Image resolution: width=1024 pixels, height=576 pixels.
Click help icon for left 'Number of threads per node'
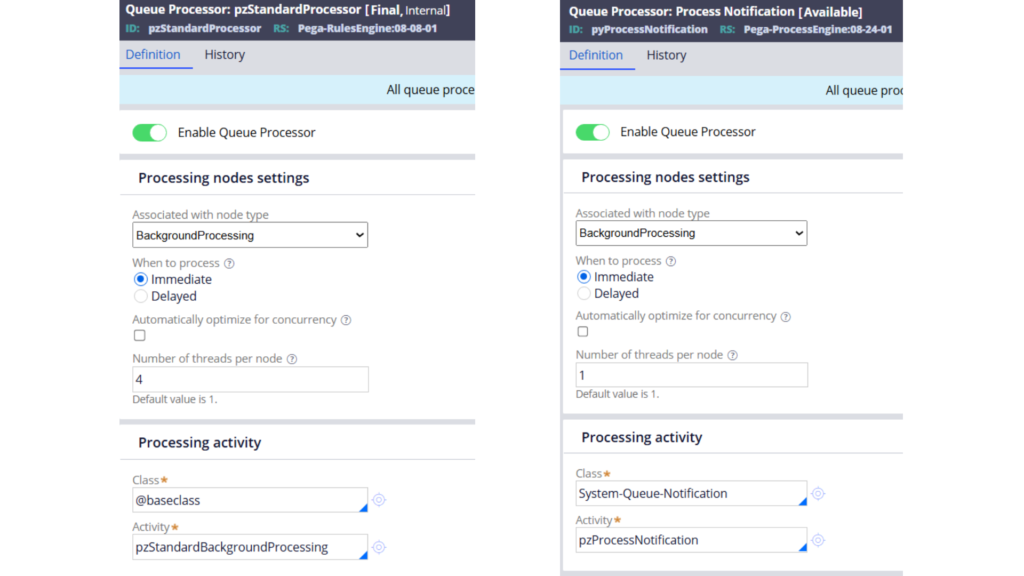[292, 359]
